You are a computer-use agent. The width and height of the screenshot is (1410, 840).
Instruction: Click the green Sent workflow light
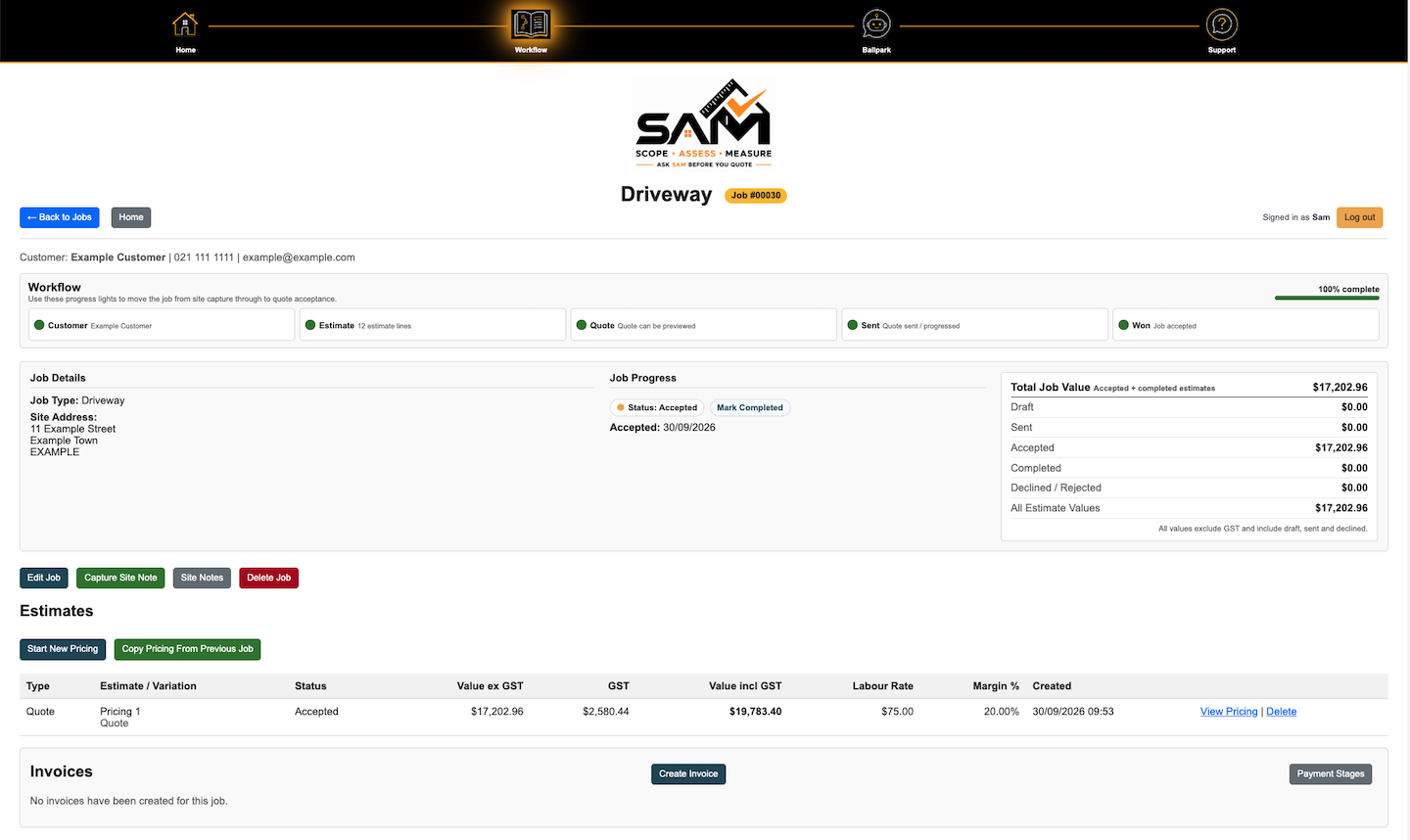[x=853, y=325]
